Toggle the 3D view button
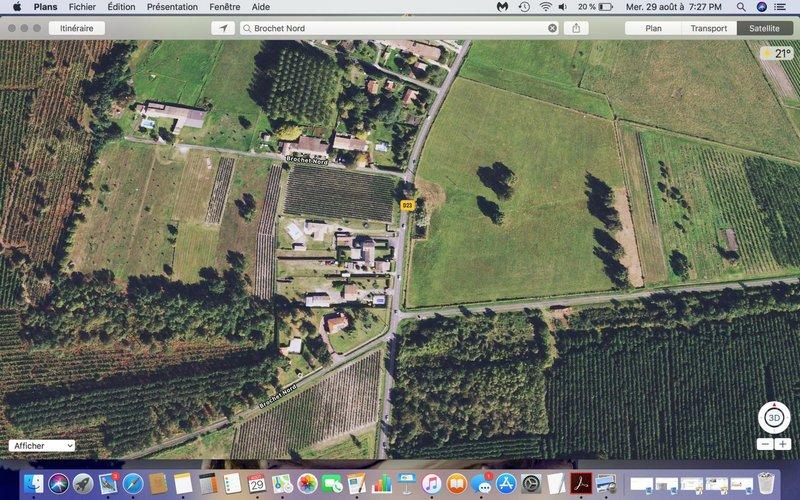This screenshot has width=800, height=500. [774, 419]
